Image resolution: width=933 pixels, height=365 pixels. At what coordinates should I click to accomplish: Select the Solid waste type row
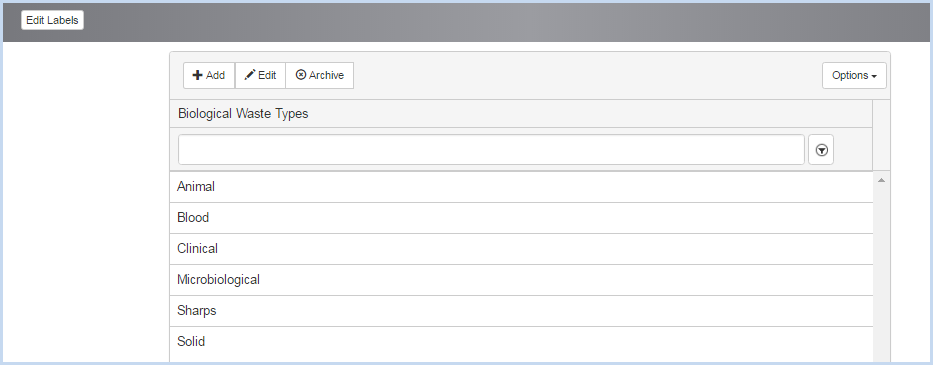point(521,342)
